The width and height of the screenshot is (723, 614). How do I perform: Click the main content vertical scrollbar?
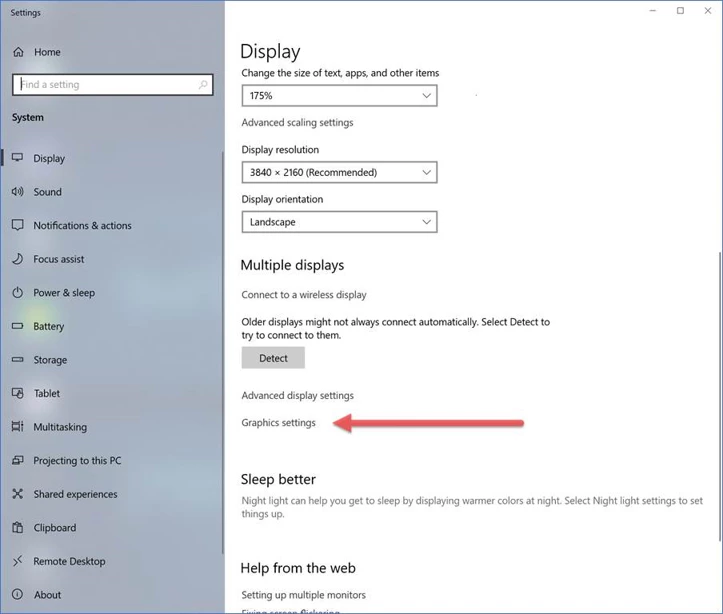[720, 396]
